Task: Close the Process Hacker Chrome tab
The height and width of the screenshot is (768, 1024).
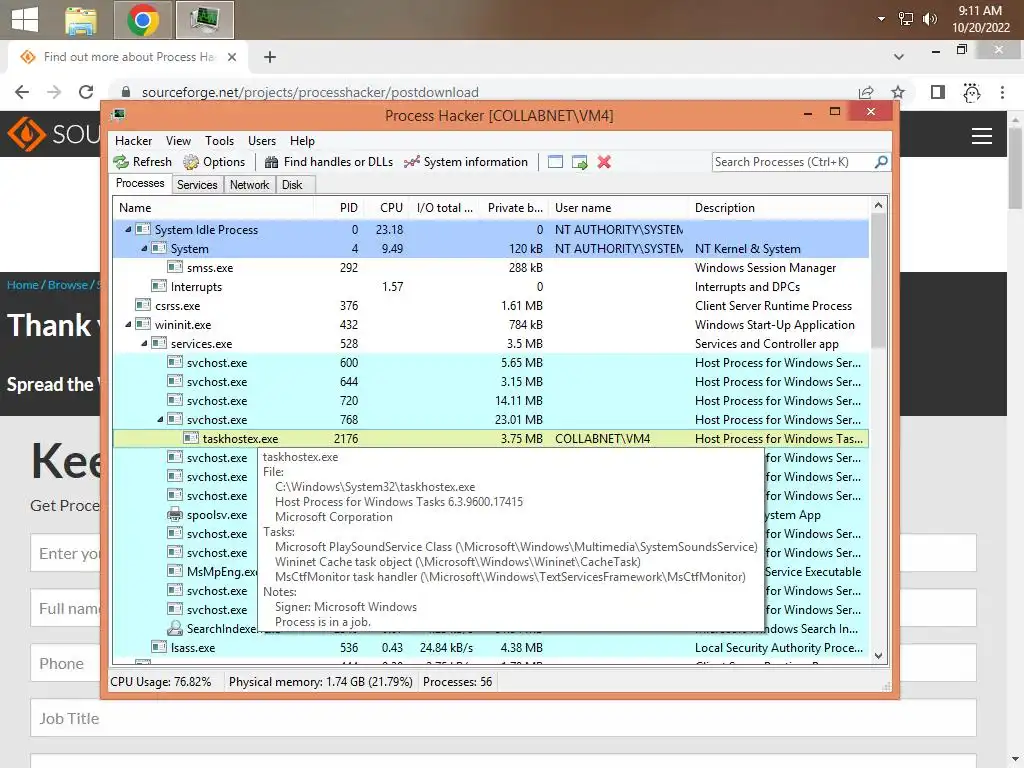Action: click(x=232, y=57)
